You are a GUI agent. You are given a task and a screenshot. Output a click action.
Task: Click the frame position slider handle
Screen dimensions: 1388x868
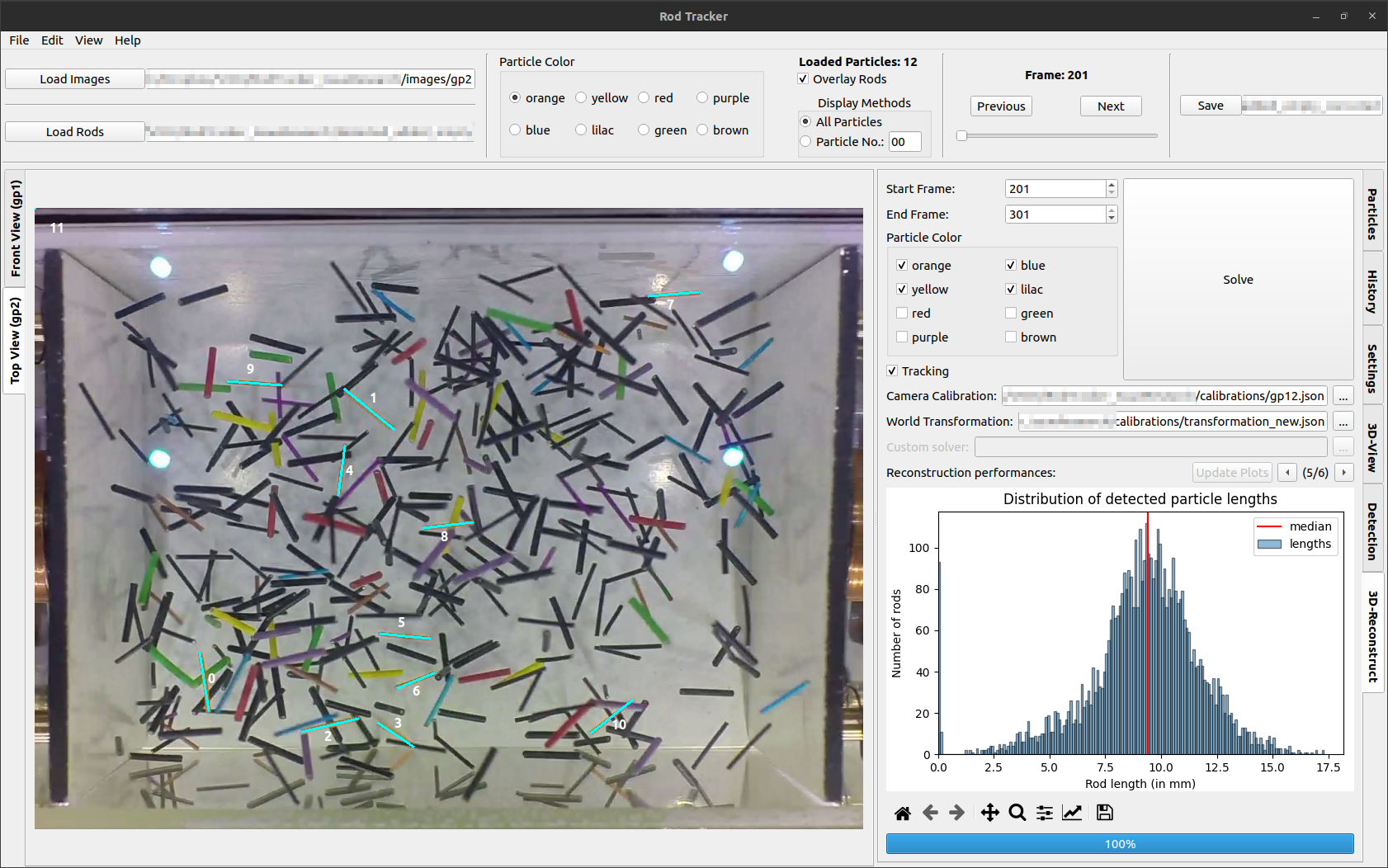click(961, 135)
